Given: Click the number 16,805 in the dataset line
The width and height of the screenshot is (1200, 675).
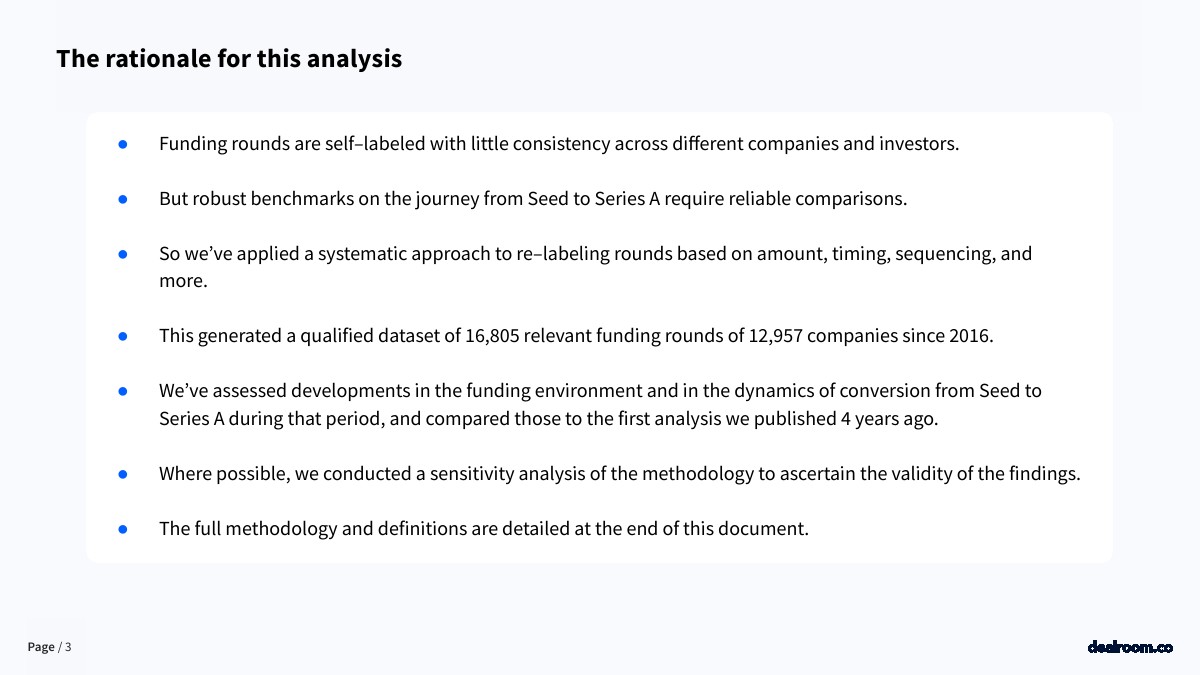Looking at the screenshot, I should [492, 336].
